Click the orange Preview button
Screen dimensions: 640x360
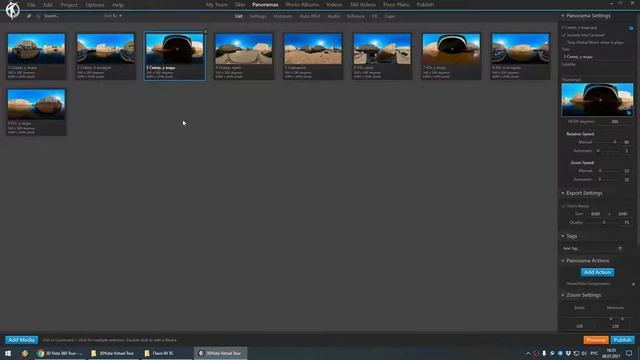[x=596, y=340]
